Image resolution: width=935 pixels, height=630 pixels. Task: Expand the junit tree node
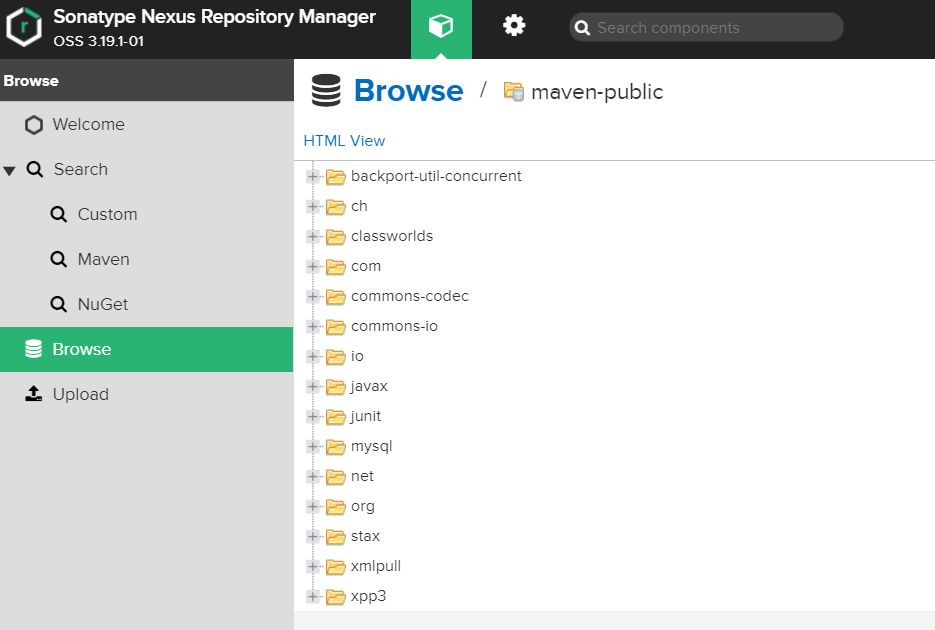coord(312,417)
